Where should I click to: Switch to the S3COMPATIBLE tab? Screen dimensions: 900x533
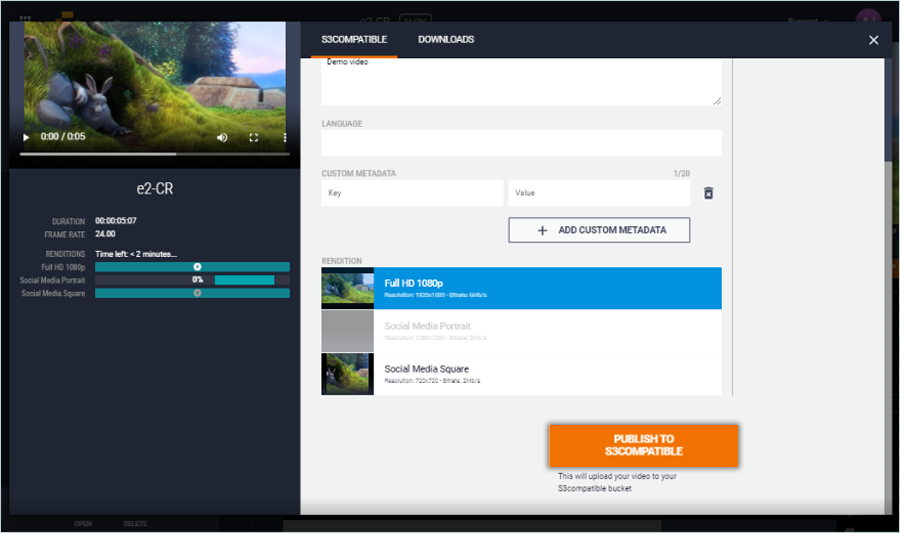pos(354,40)
